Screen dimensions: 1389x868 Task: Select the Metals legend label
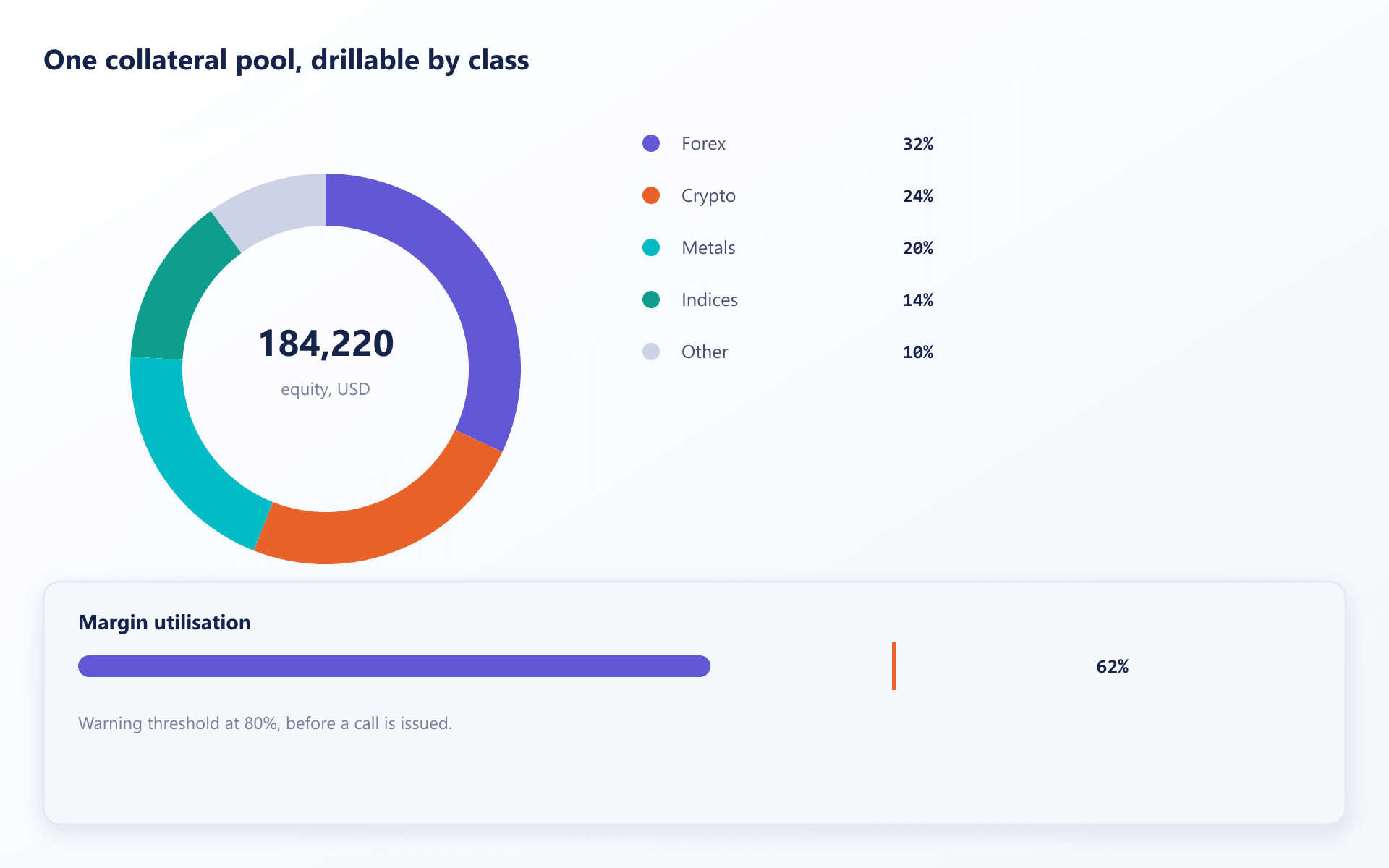click(x=708, y=248)
